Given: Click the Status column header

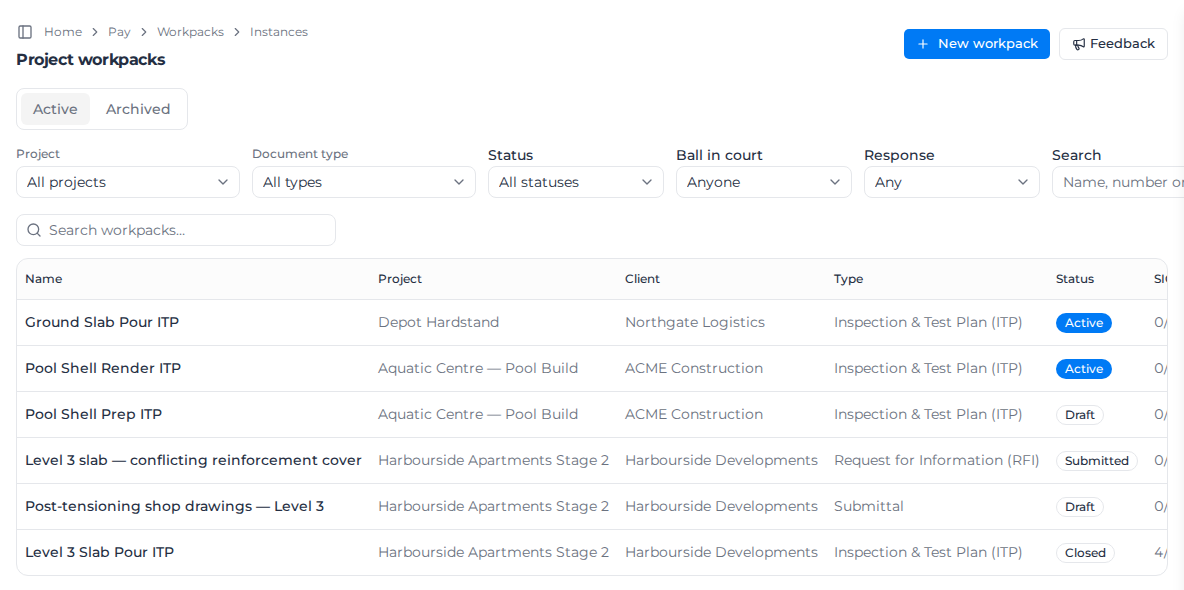Looking at the screenshot, I should (1075, 279).
